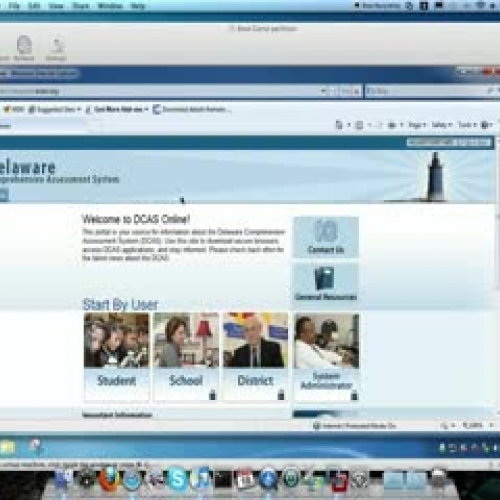The height and width of the screenshot is (500, 500).
Task: Click the MSN favorites bar link
Action: coord(14,109)
